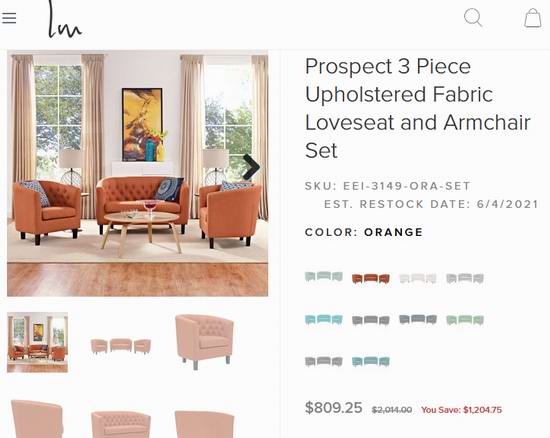This screenshot has width=550, height=438.
Task: Click the LM logo to go home
Action: point(65,19)
